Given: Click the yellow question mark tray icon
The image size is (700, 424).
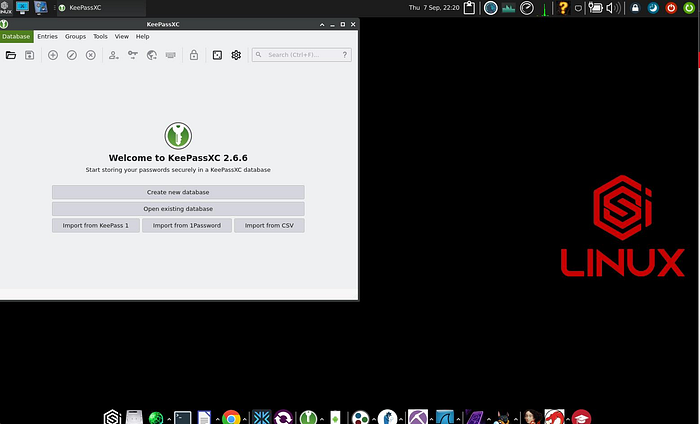Looking at the screenshot, I should 563,8.
